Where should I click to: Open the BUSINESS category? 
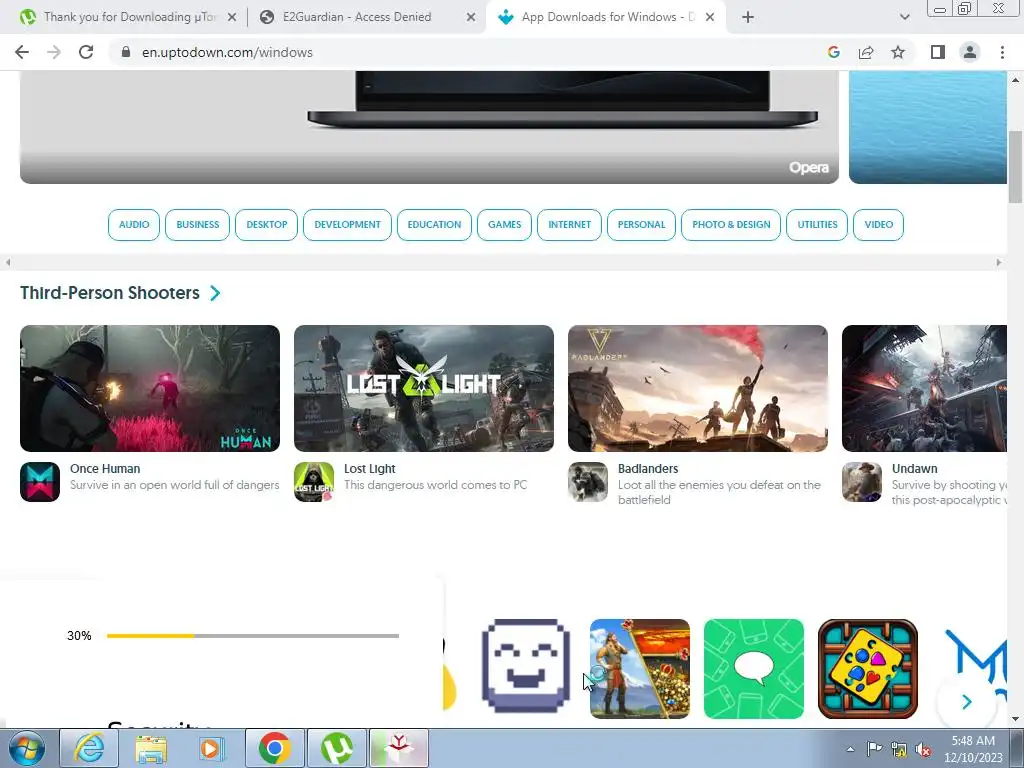click(197, 225)
